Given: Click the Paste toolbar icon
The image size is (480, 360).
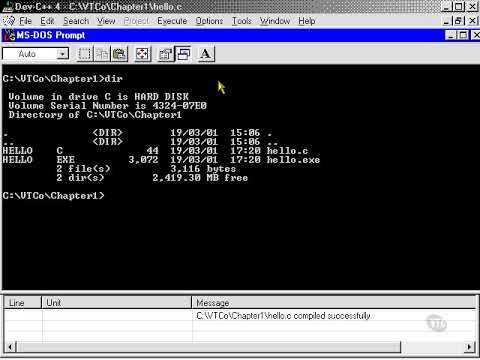Looking at the screenshot, I should pyautogui.click(x=119, y=54).
